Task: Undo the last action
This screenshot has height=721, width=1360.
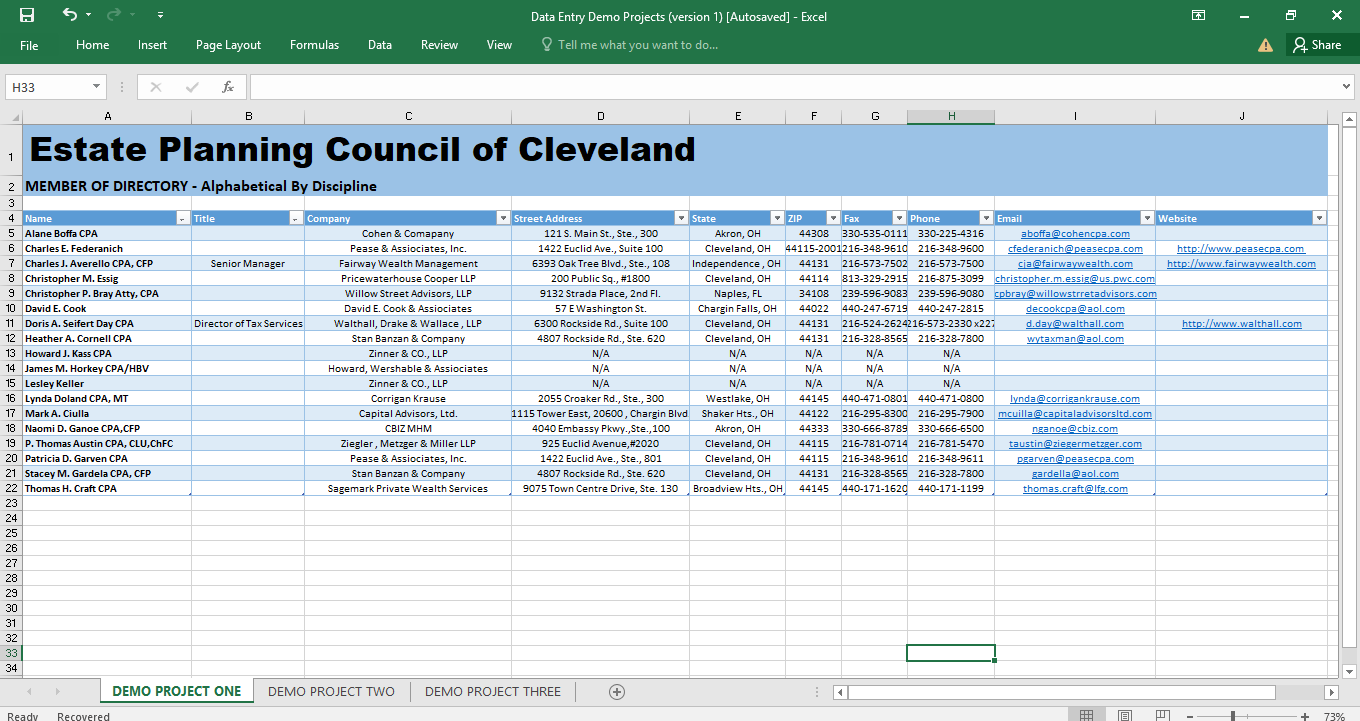Action: [69, 15]
